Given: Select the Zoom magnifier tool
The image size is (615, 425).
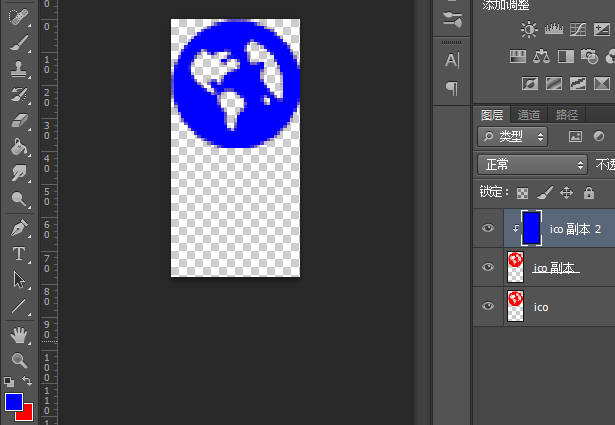Looking at the screenshot, I should [x=18, y=360].
